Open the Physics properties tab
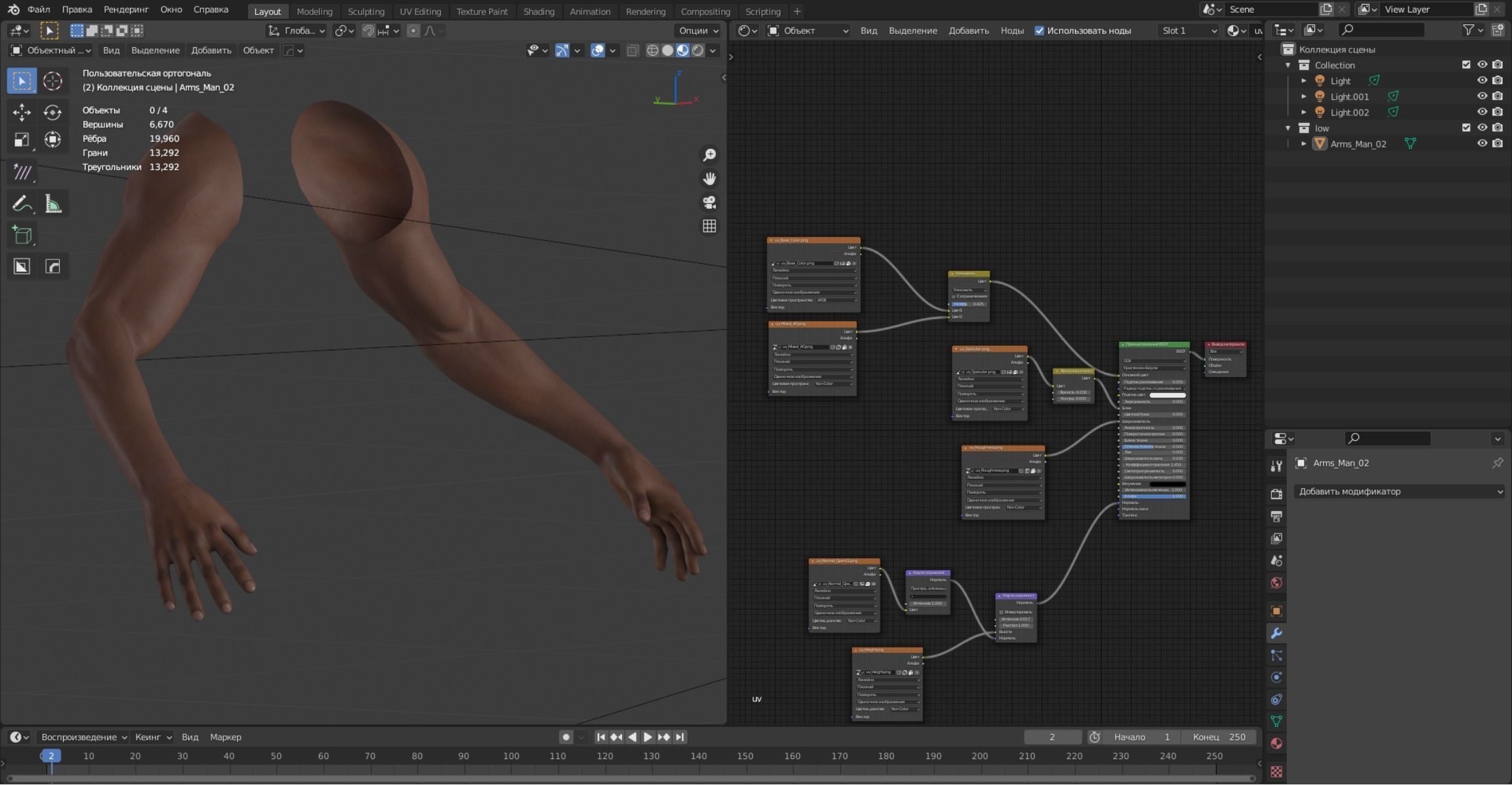Viewport: 1512px width, 786px height. click(x=1276, y=677)
